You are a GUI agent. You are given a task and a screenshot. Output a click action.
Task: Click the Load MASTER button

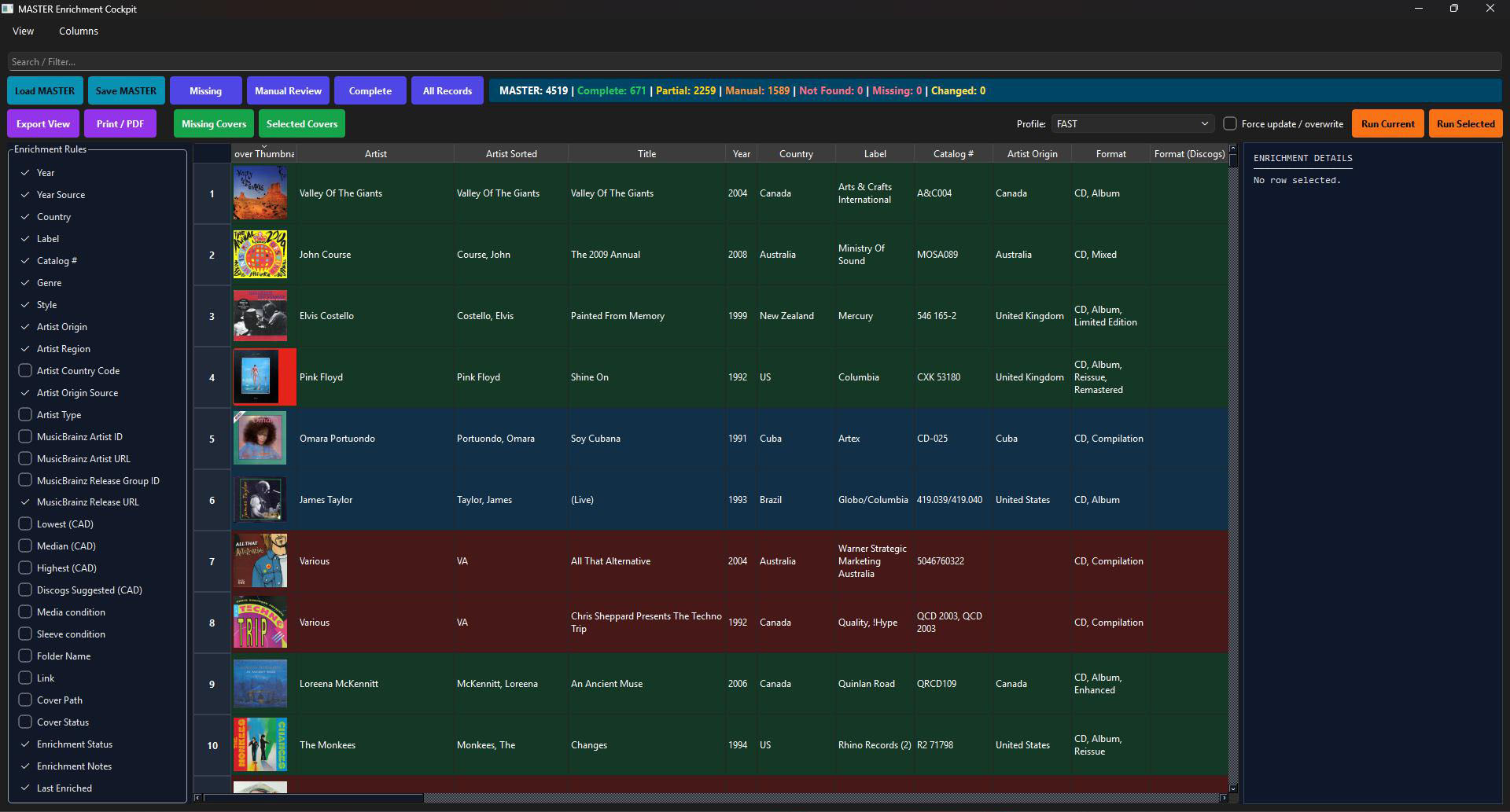(45, 91)
